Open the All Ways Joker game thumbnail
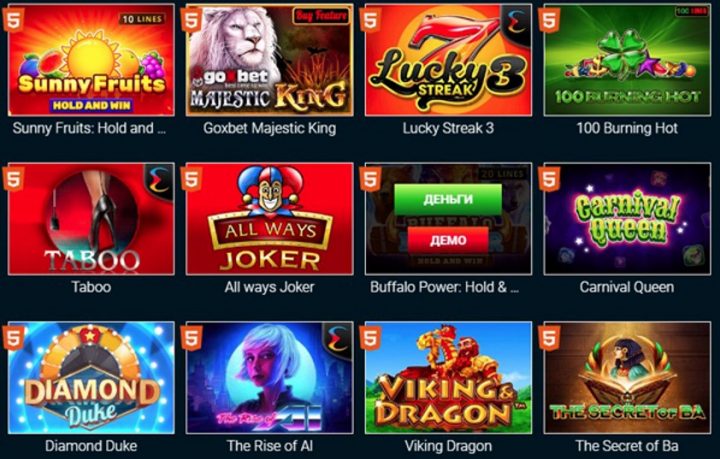 [x=270, y=219]
